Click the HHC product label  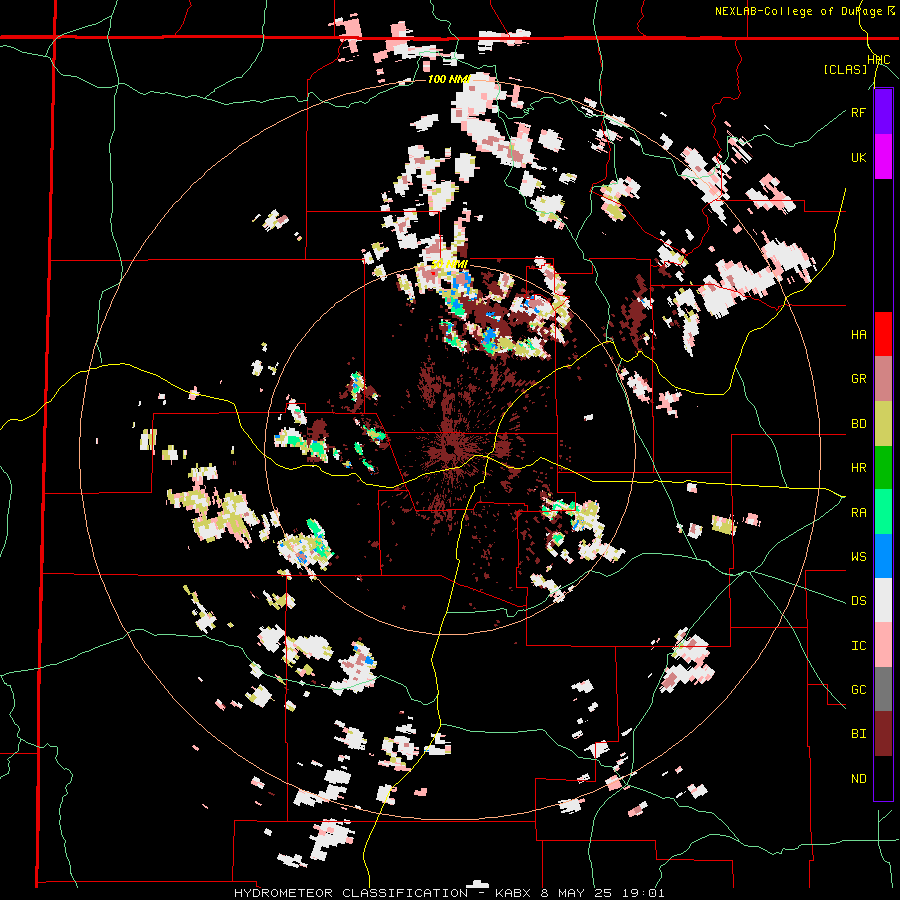click(879, 60)
